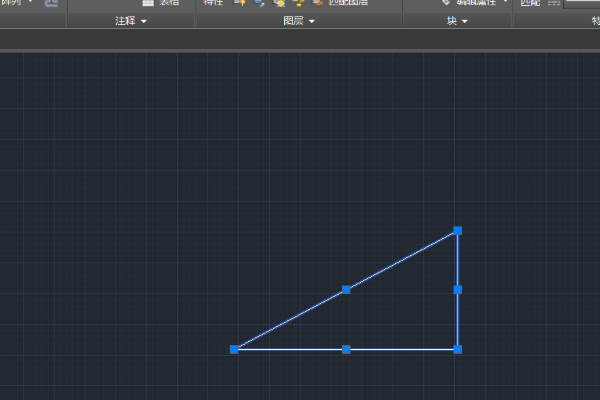600x400 pixels.
Task: Select the left vertex grip of the triangle
Action: tap(234, 349)
